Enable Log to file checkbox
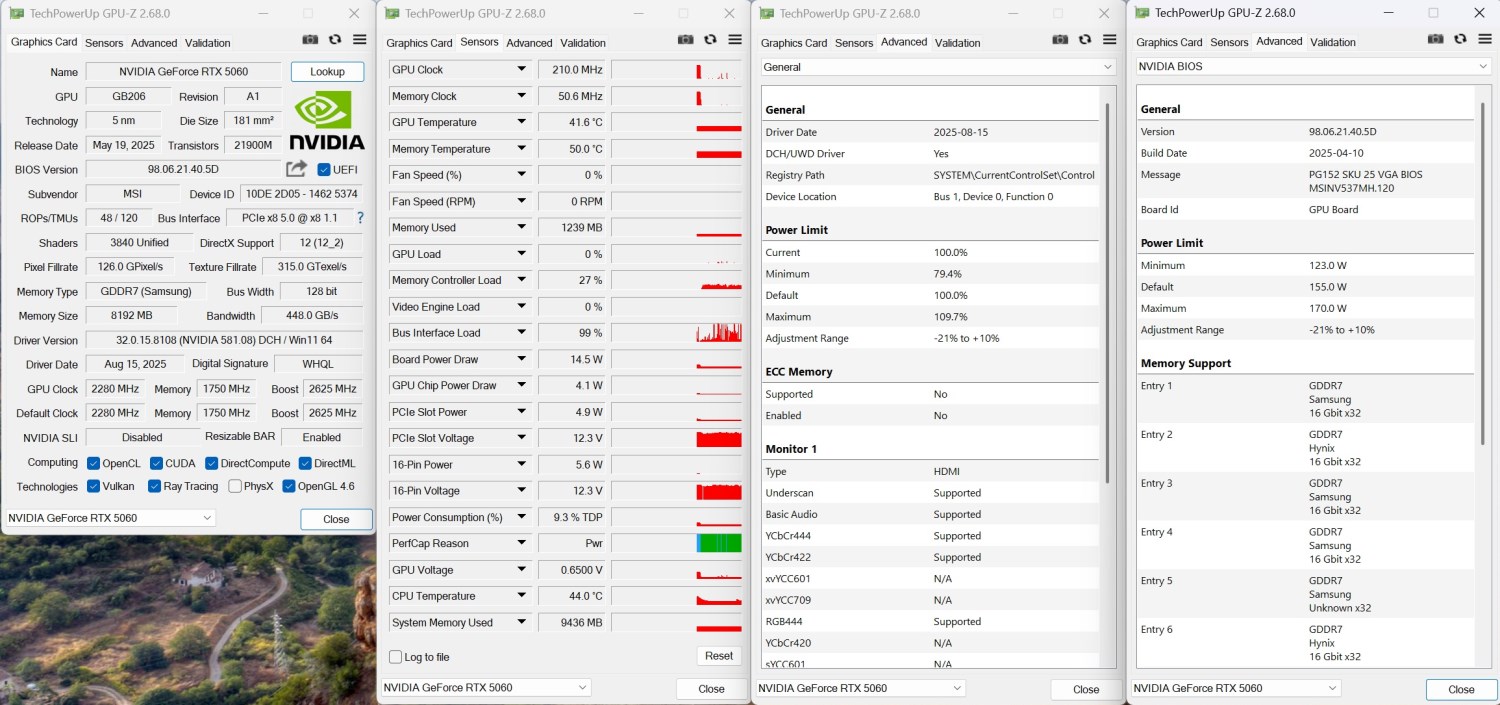Screen dimensions: 1500x705 [396, 657]
